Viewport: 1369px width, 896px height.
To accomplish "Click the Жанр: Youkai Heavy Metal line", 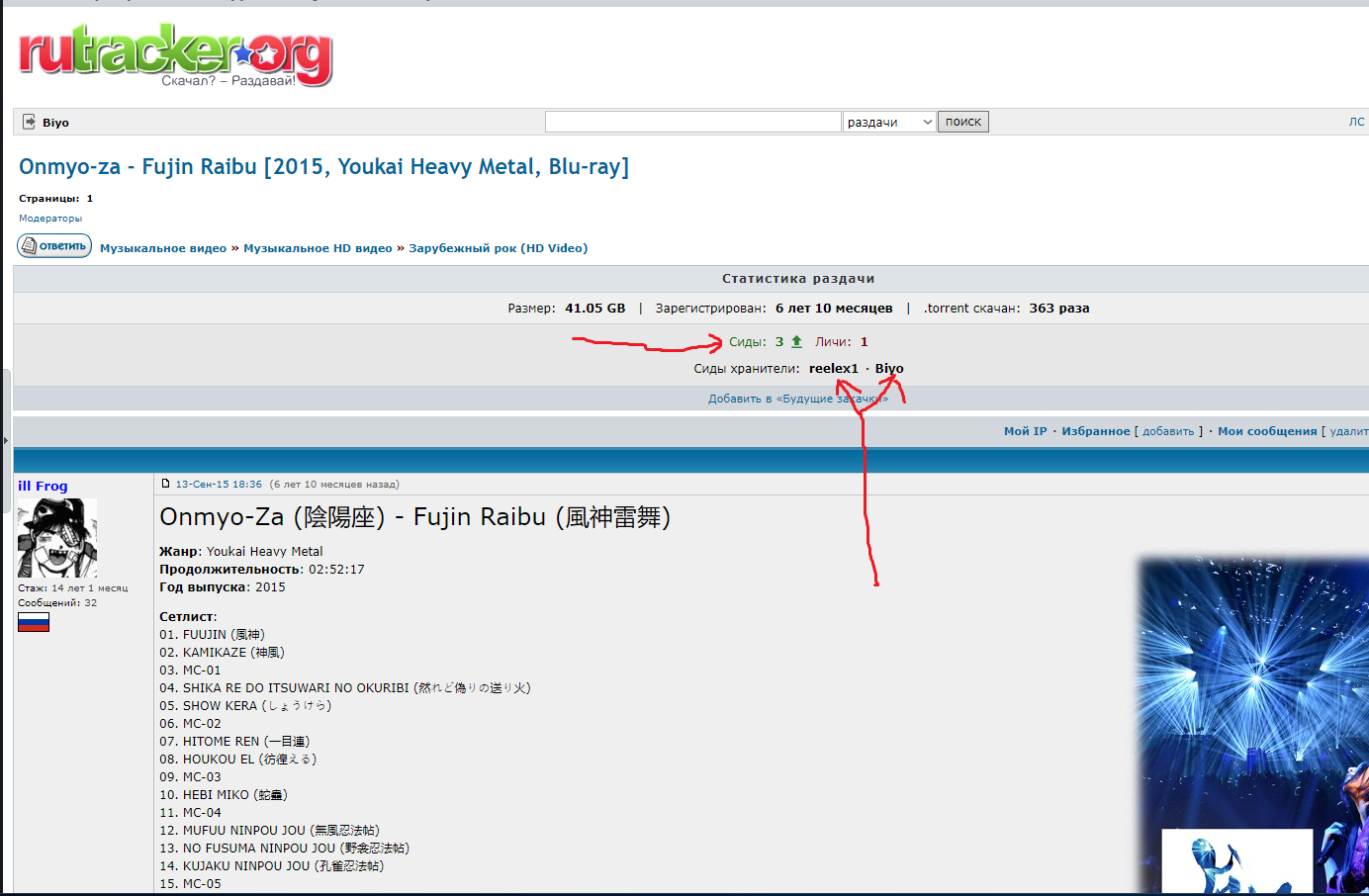I will (241, 552).
